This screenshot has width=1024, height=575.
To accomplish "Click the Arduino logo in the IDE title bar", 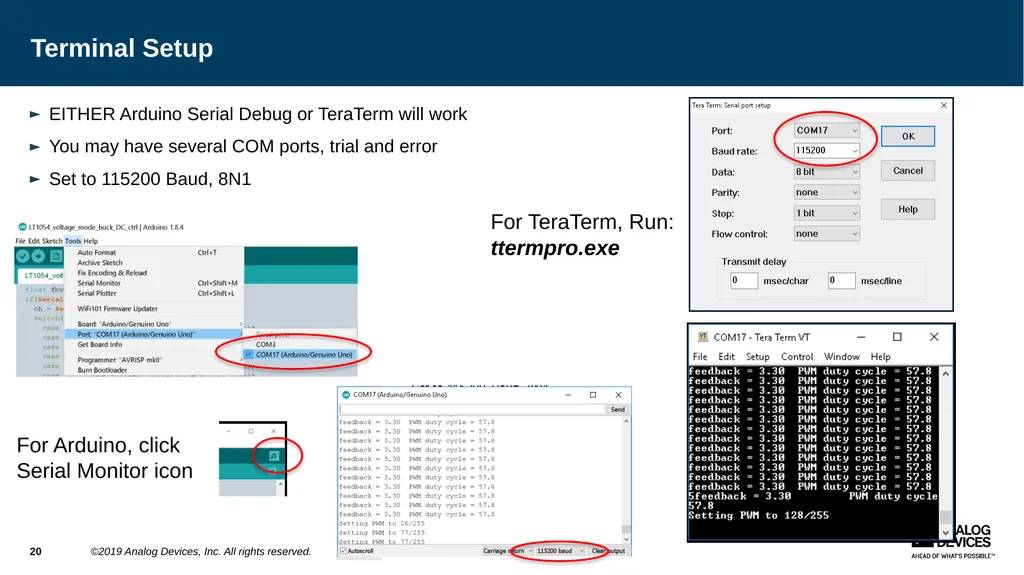I will pos(22,227).
